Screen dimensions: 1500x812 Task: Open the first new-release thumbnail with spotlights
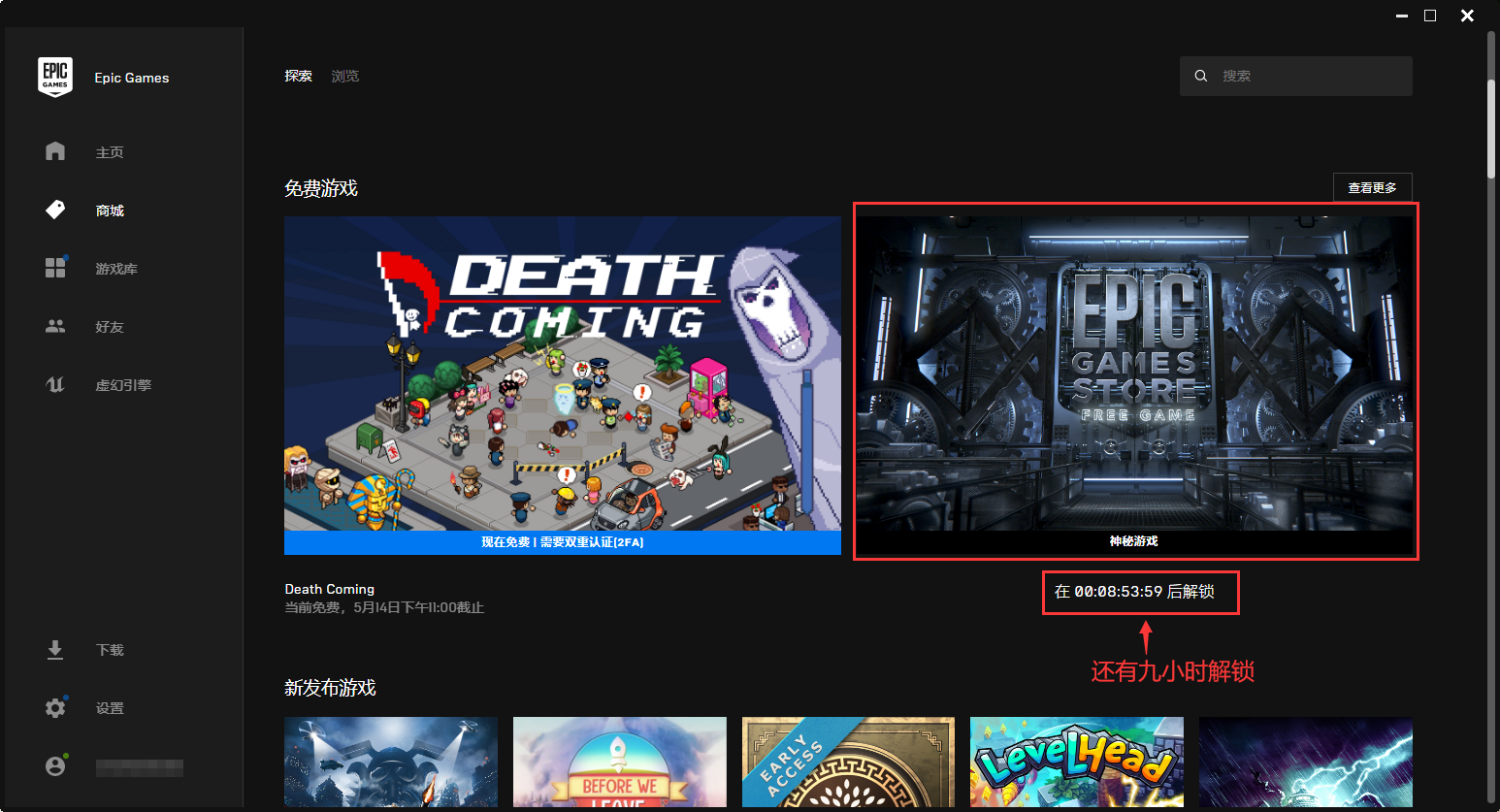(391, 762)
